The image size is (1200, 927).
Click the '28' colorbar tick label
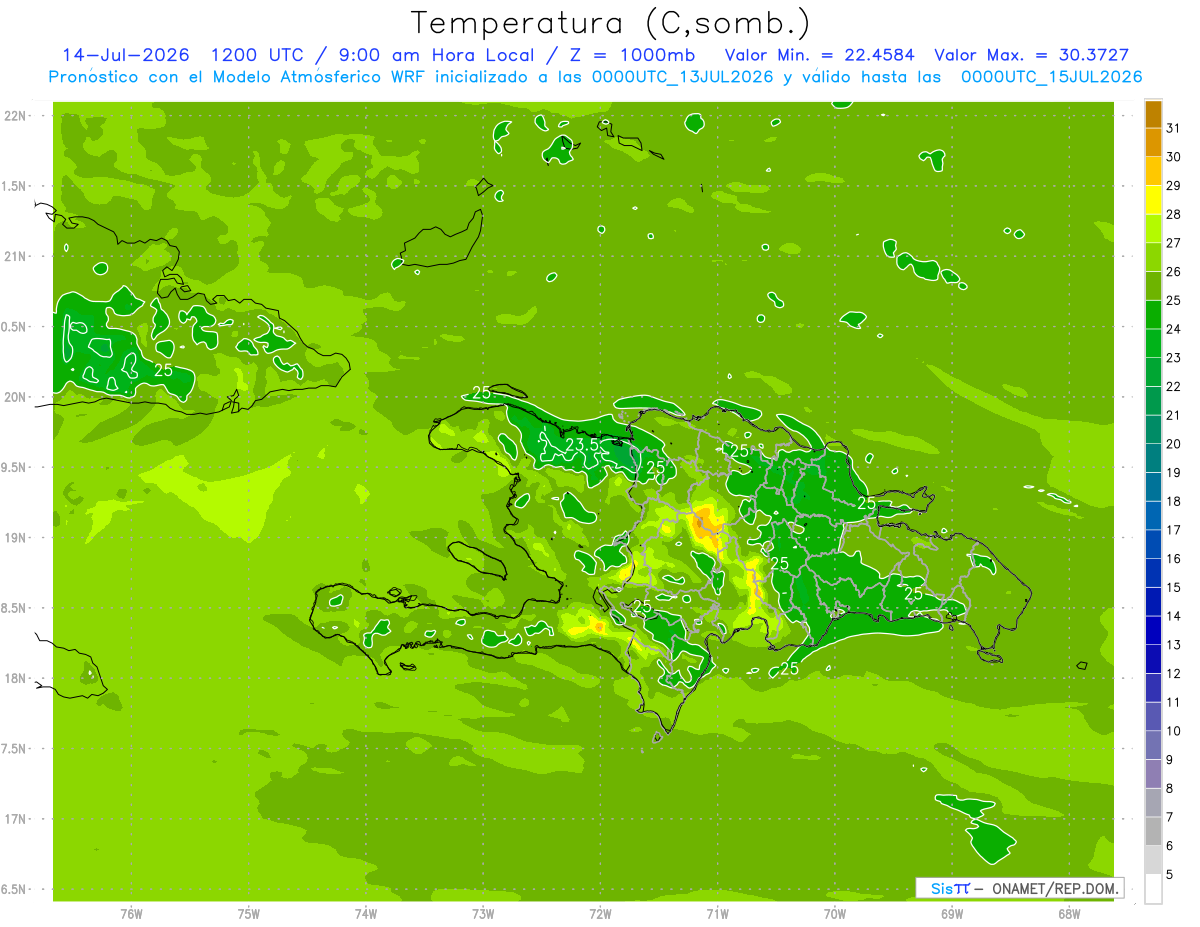click(x=1174, y=214)
